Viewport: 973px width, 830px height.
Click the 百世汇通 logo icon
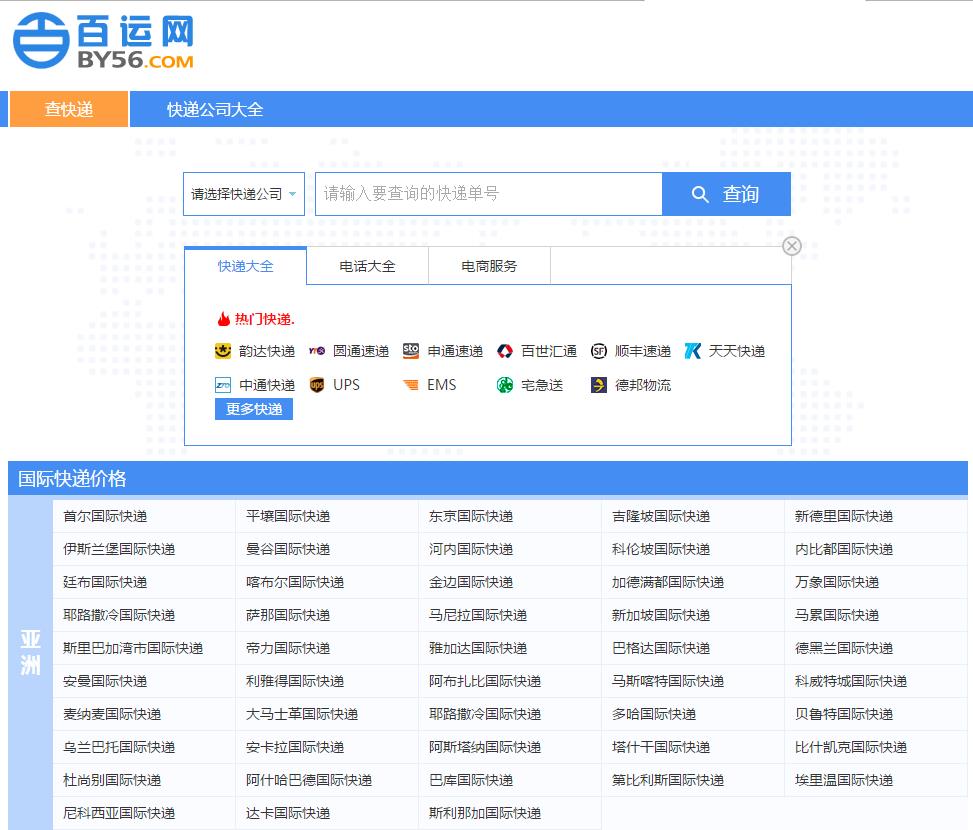[x=505, y=351]
